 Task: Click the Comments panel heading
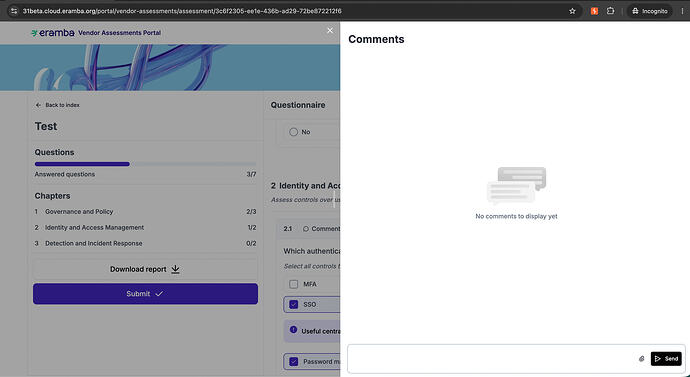pos(376,39)
